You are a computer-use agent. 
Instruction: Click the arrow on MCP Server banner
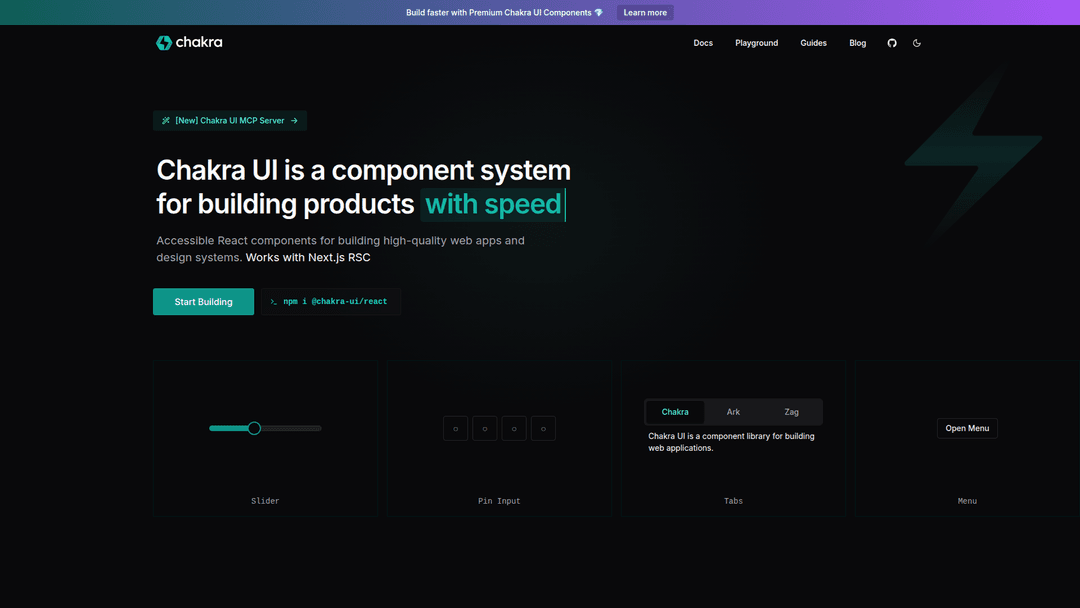pos(294,121)
